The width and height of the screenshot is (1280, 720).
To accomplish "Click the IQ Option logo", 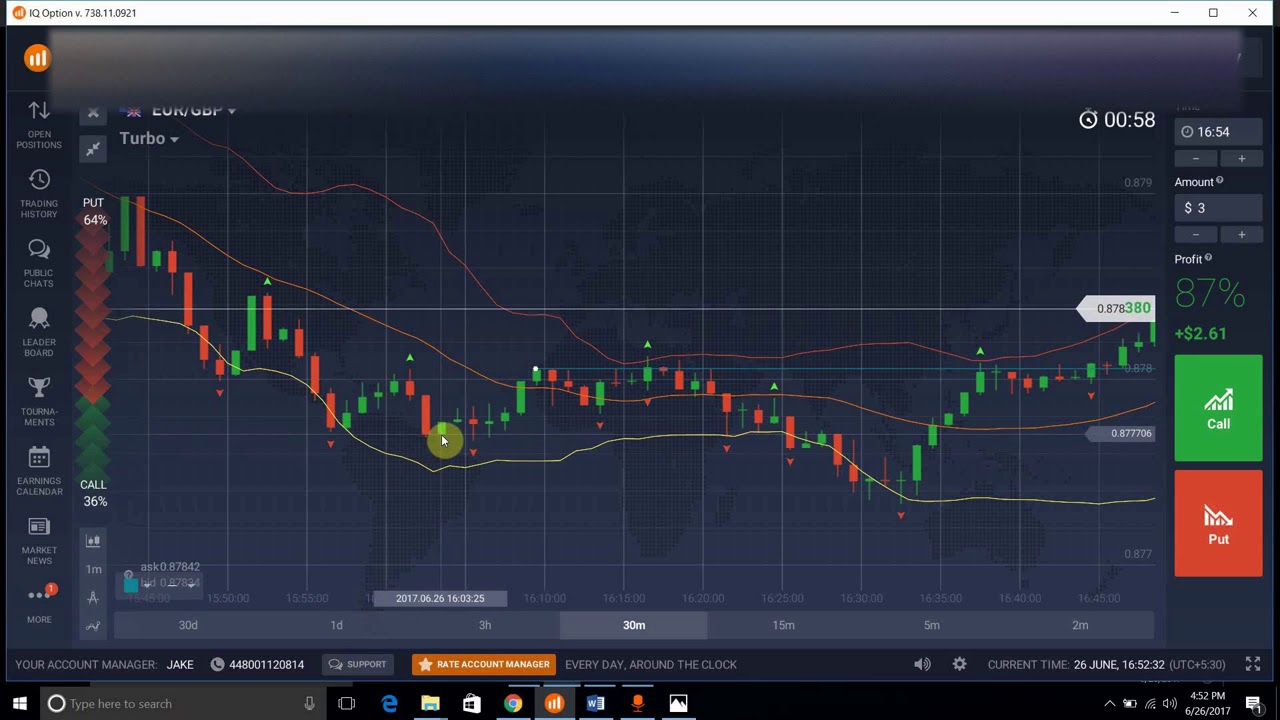I will click(x=37, y=58).
